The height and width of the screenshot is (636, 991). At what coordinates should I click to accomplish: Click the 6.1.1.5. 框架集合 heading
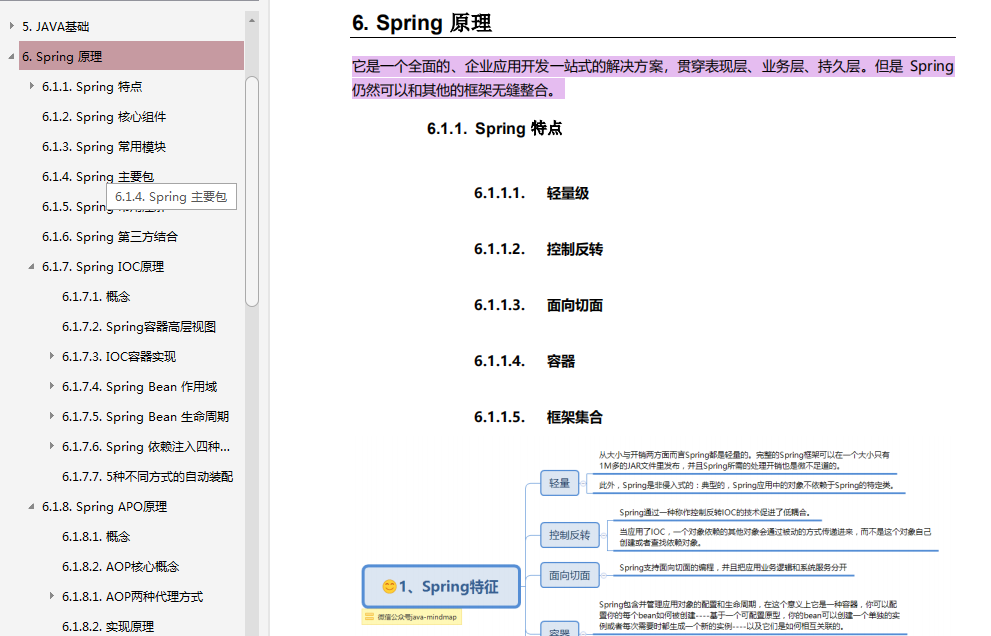point(538,417)
